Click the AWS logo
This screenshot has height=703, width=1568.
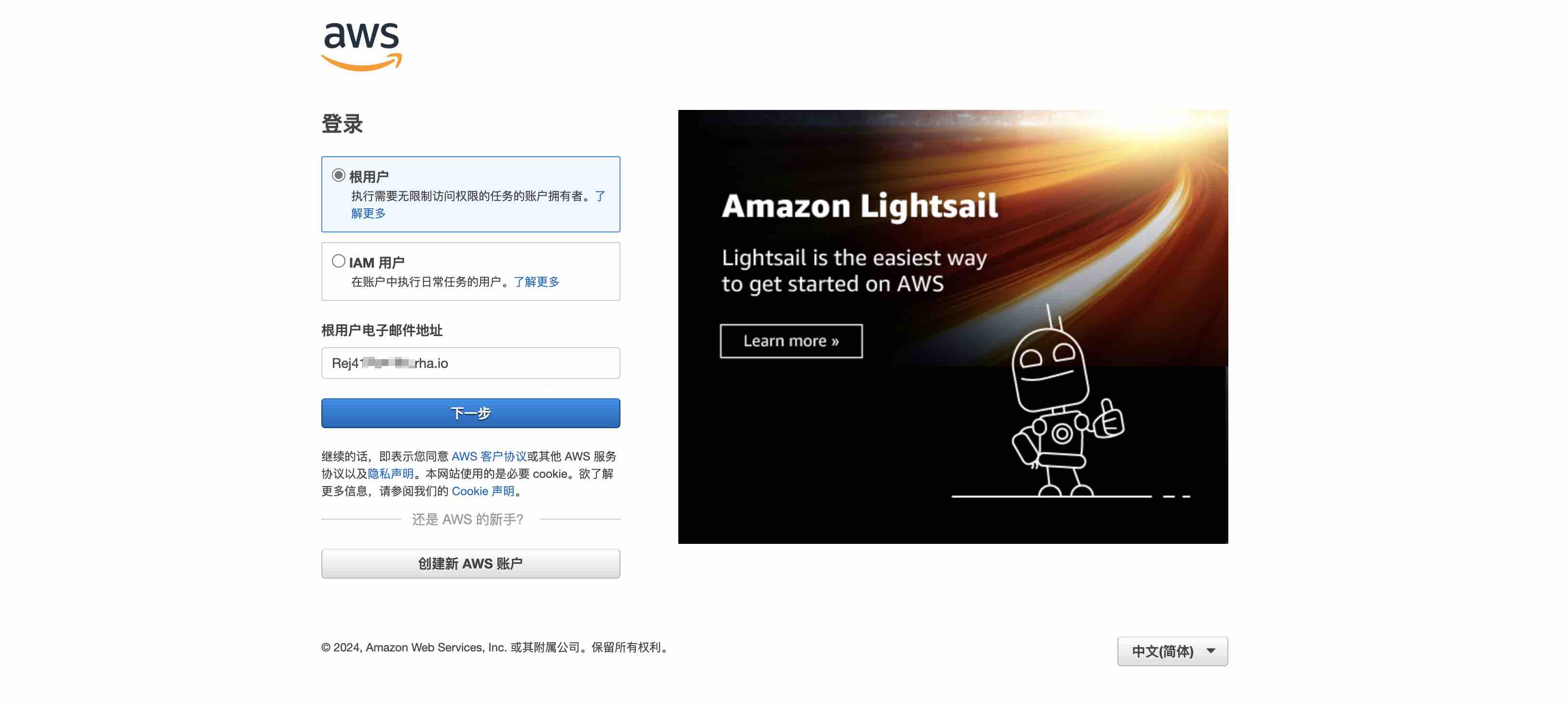pyautogui.click(x=361, y=47)
